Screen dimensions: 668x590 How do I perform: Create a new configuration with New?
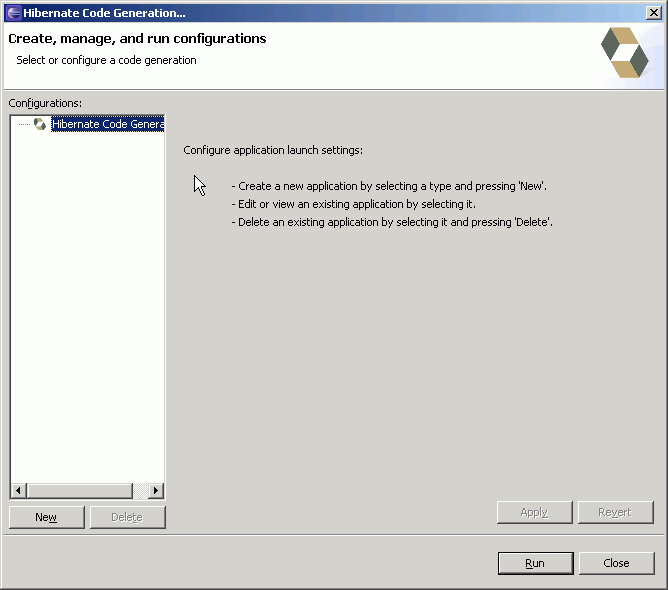coord(46,517)
